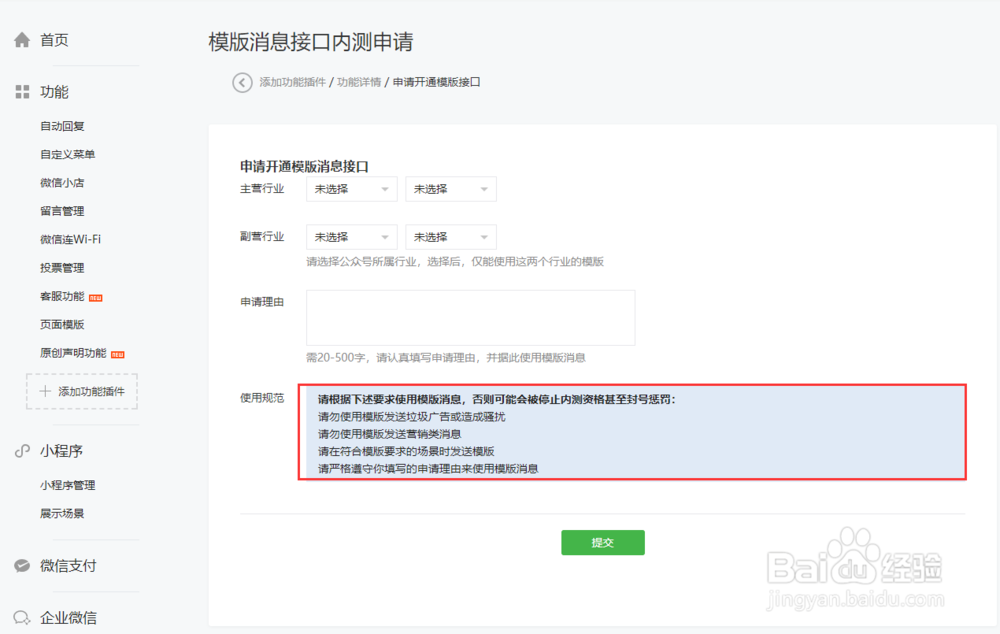
Task: Open the 小程序 section
Action: point(61,451)
